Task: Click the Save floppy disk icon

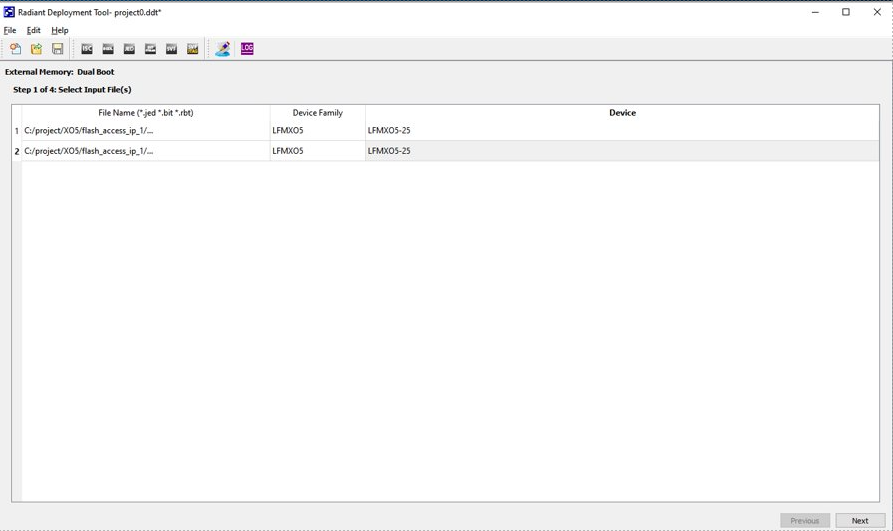Action: point(58,49)
